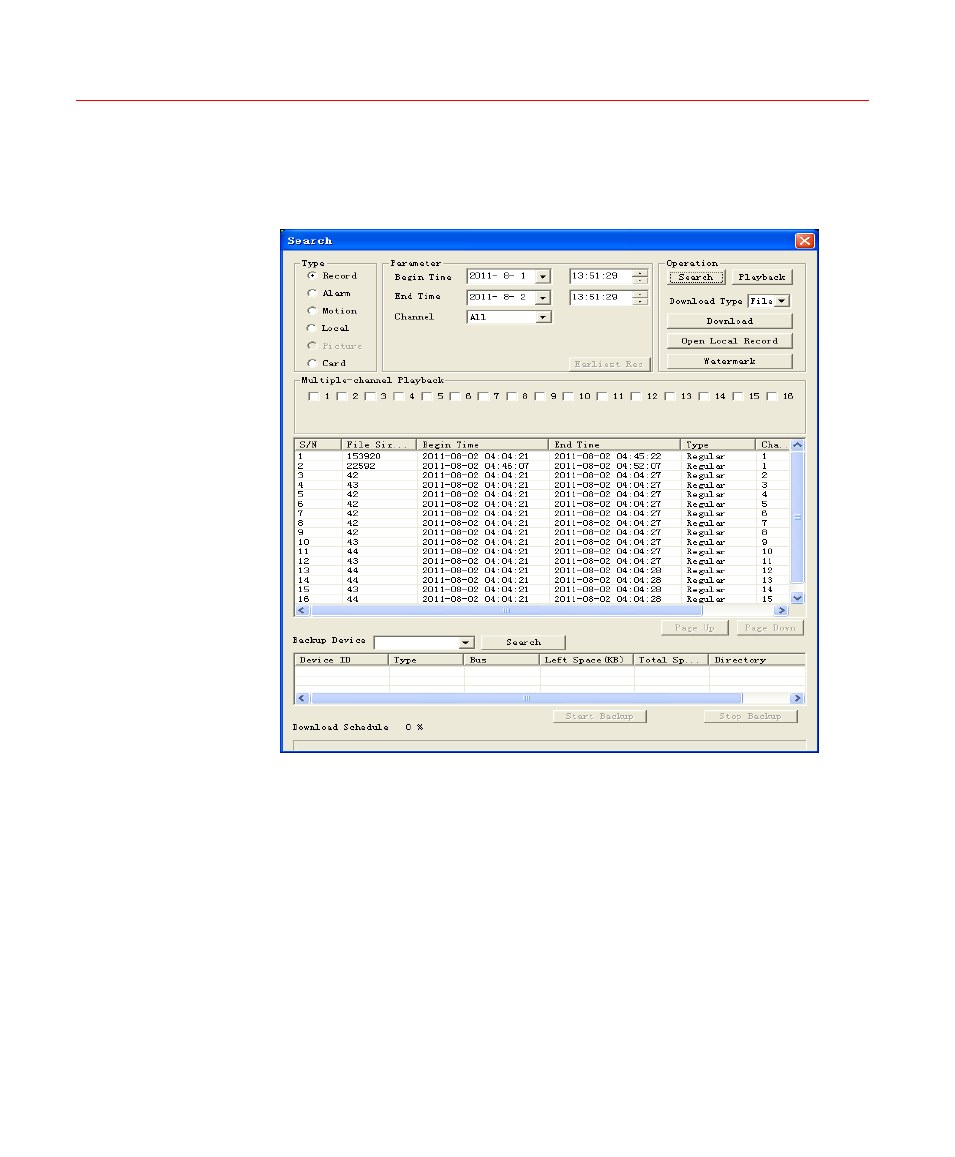Click backup device list scroll right arrow
This screenshot has height=1157, width=955.
pyautogui.click(x=797, y=698)
